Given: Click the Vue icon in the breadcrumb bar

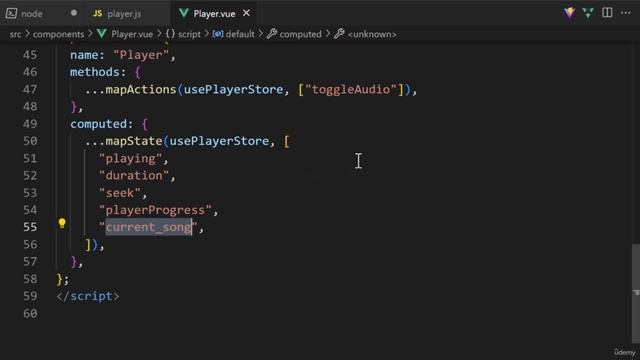Looking at the screenshot, I should click(x=102, y=34).
